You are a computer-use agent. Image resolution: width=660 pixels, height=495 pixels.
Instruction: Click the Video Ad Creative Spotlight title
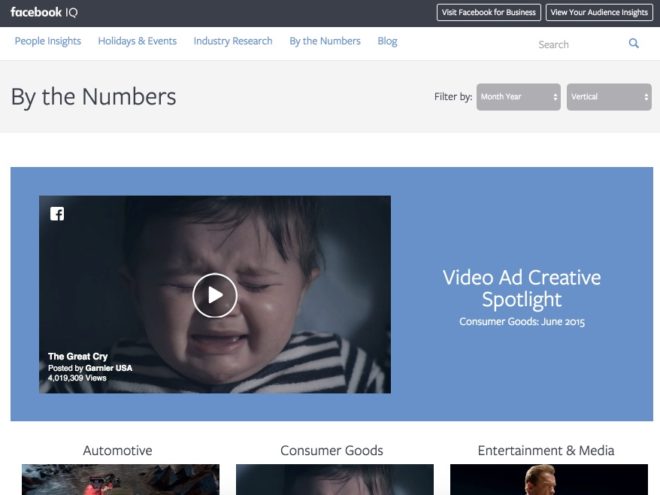(522, 288)
